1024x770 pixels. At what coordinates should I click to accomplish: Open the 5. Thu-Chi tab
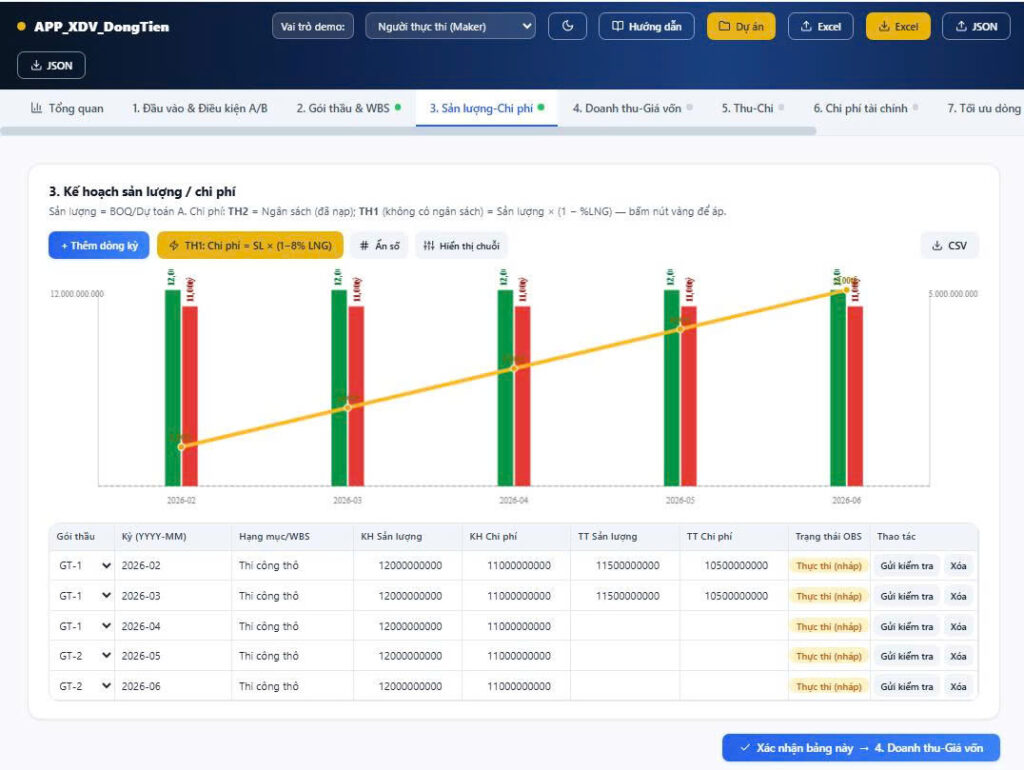(752, 108)
